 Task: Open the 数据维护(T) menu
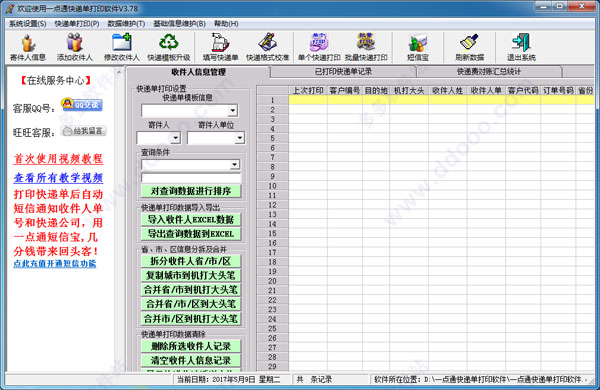[x=126, y=24]
